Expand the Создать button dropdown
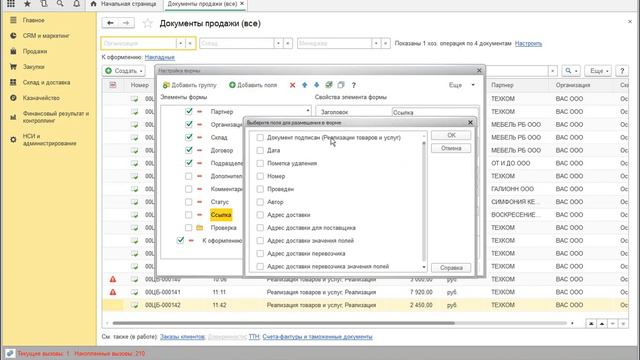 (141, 71)
